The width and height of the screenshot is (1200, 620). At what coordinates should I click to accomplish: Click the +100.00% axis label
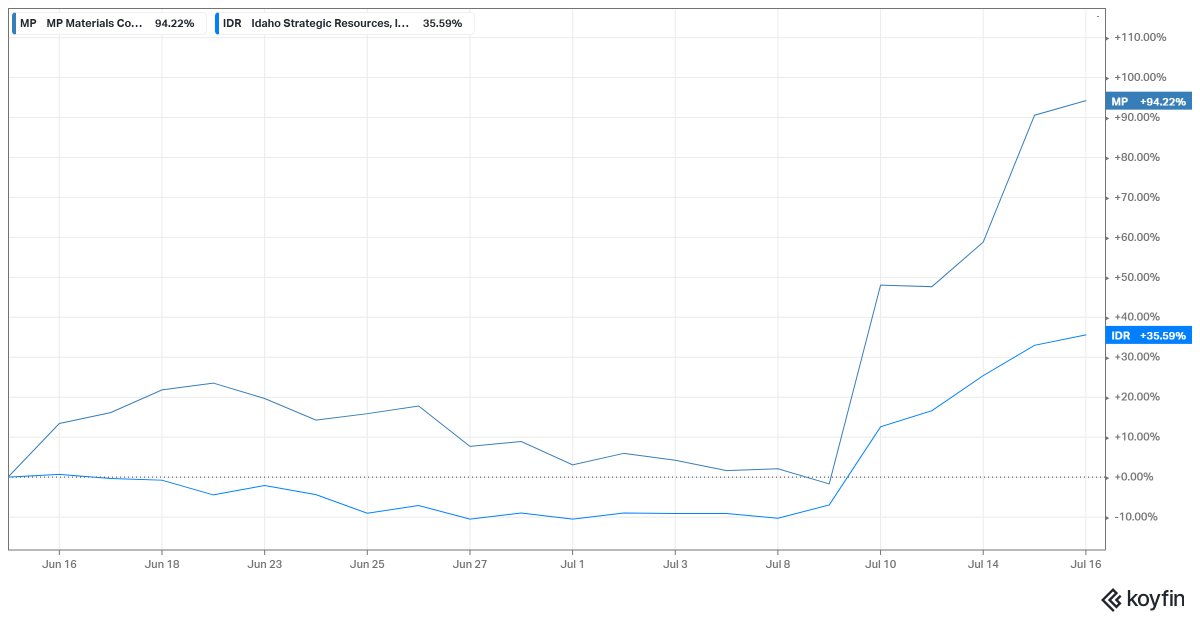1140,77
